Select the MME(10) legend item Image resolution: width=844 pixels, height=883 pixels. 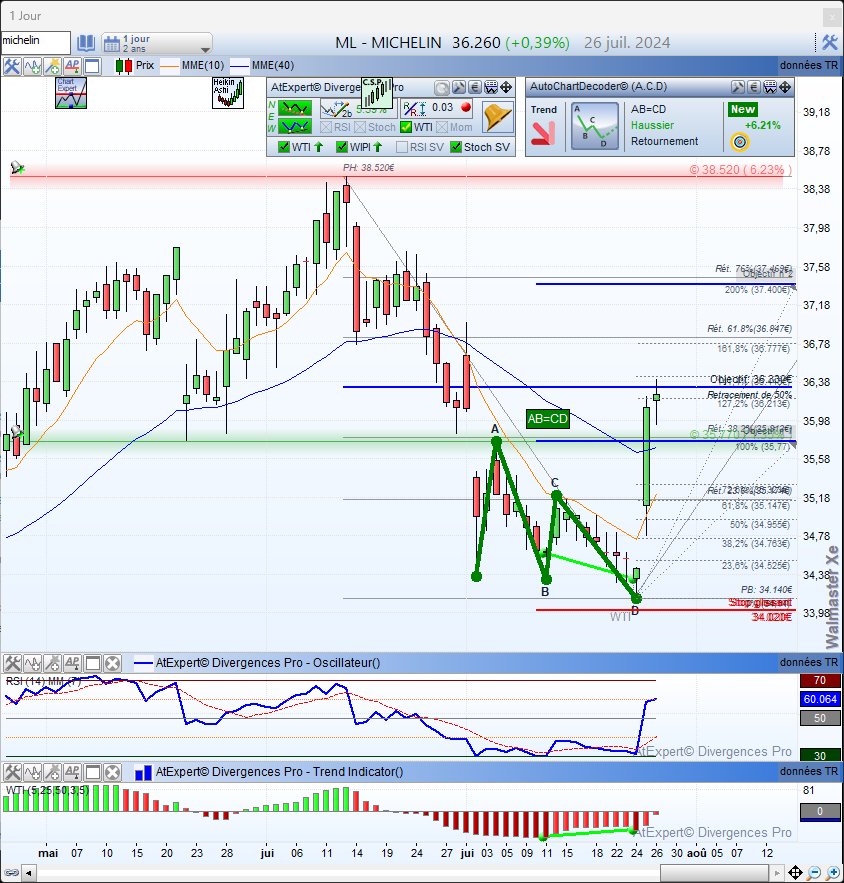pos(192,66)
